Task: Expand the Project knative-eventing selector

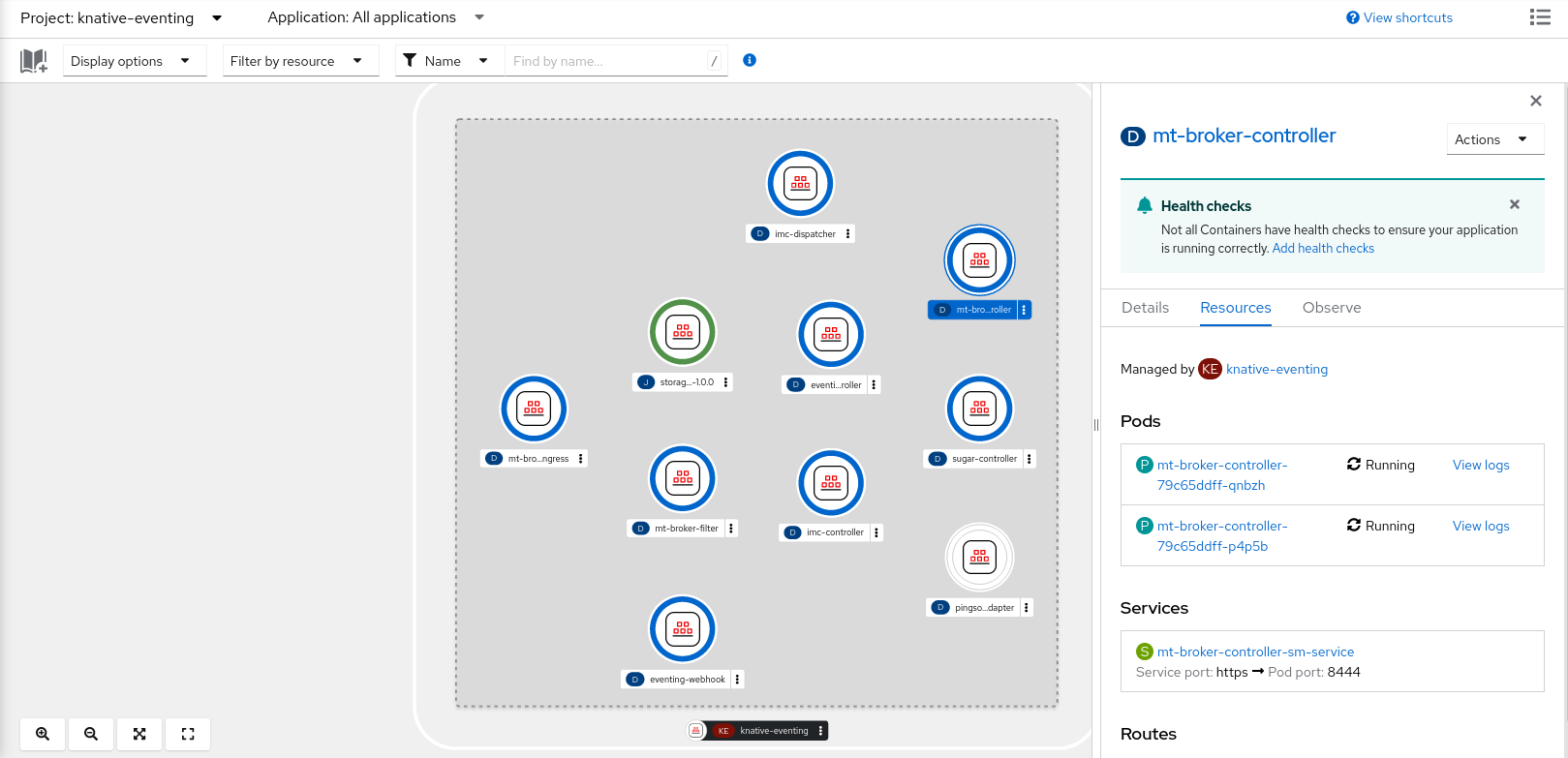Action: point(121,18)
